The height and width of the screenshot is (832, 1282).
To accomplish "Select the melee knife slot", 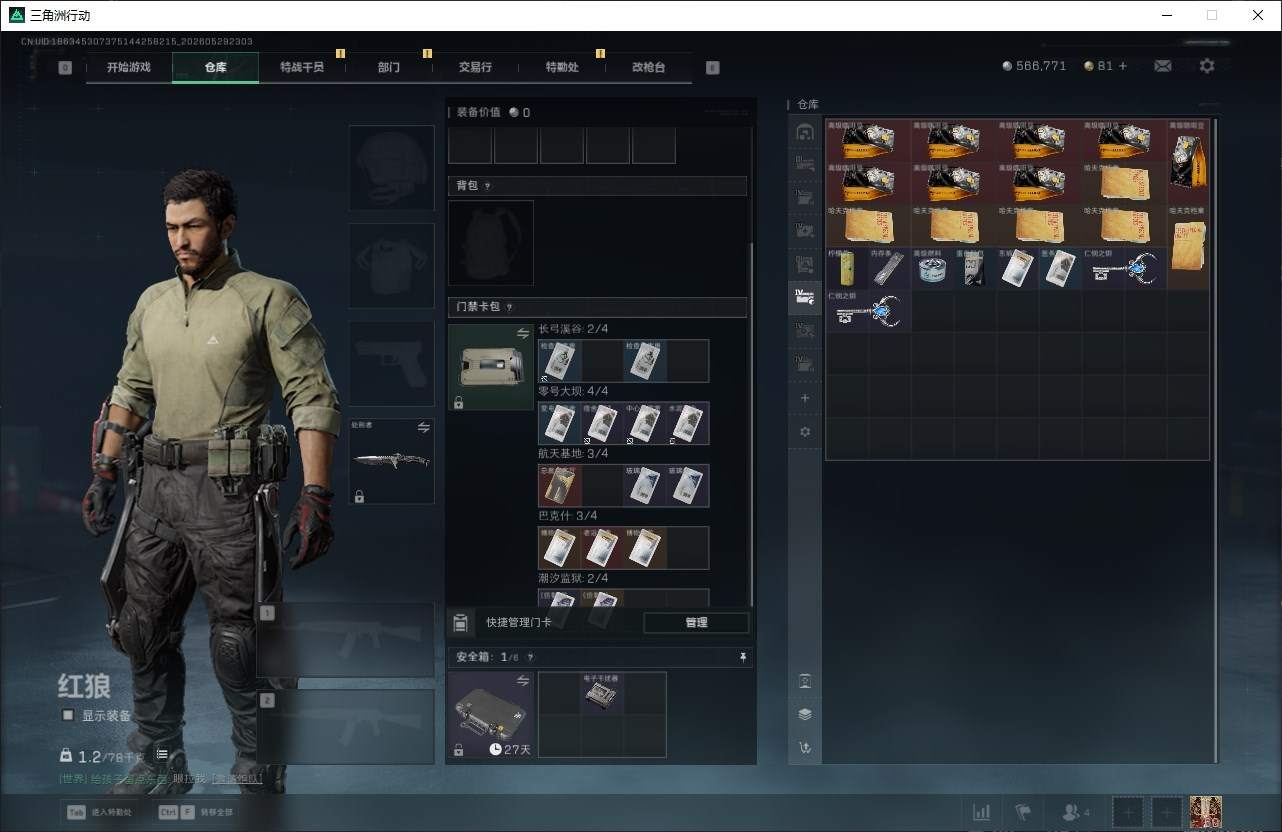I will [391, 461].
